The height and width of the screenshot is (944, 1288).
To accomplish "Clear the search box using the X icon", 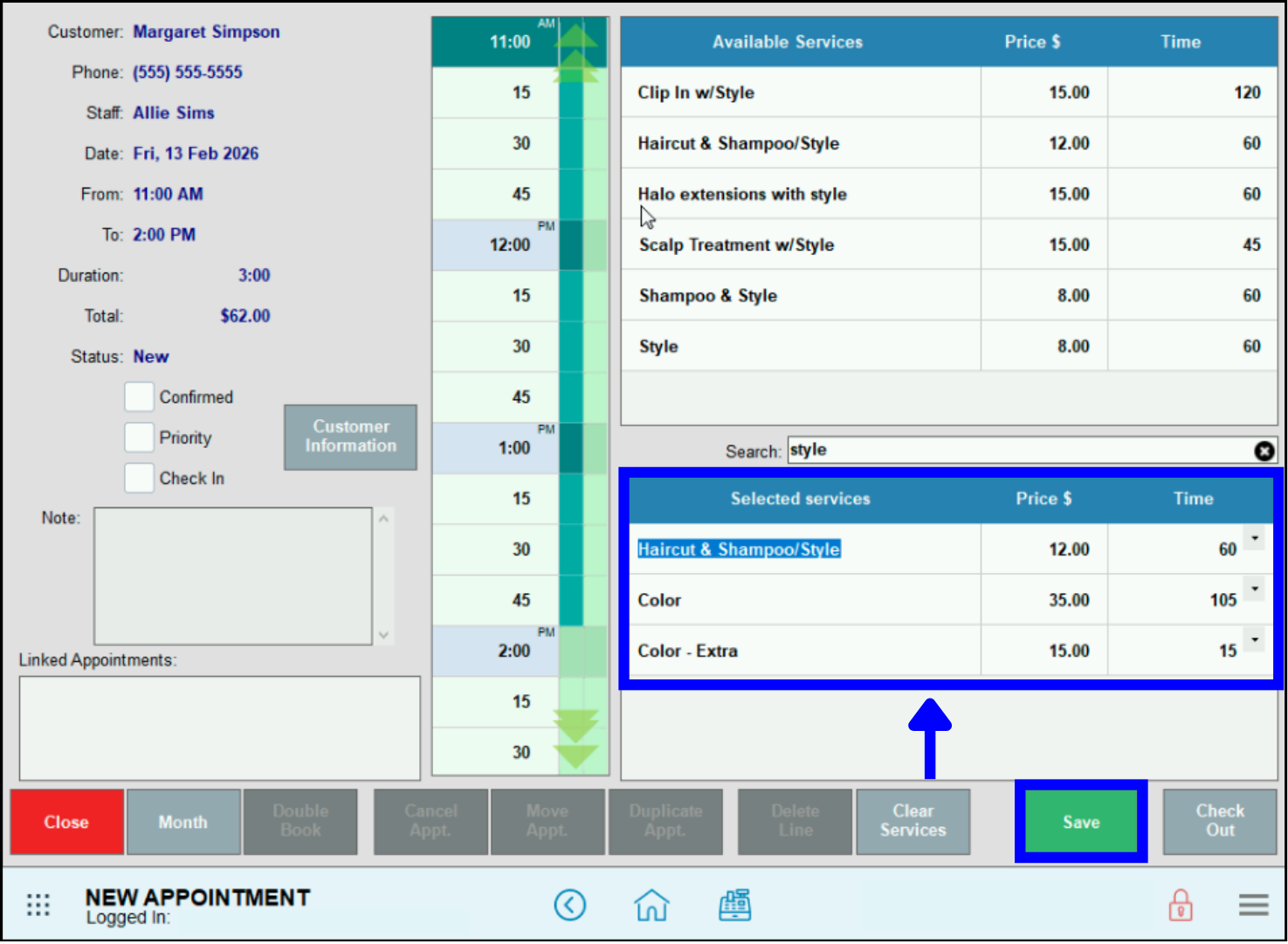I will 1264,451.
